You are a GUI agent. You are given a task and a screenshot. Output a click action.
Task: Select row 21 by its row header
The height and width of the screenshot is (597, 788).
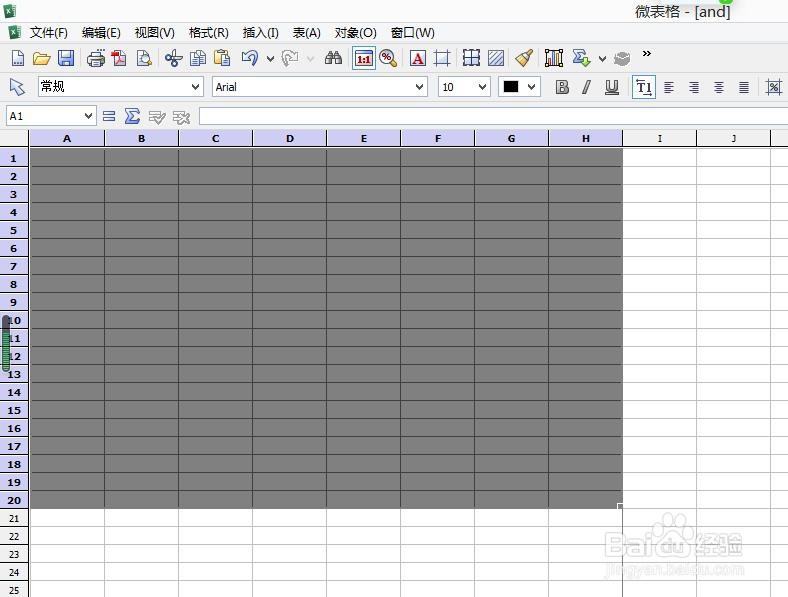(14, 518)
